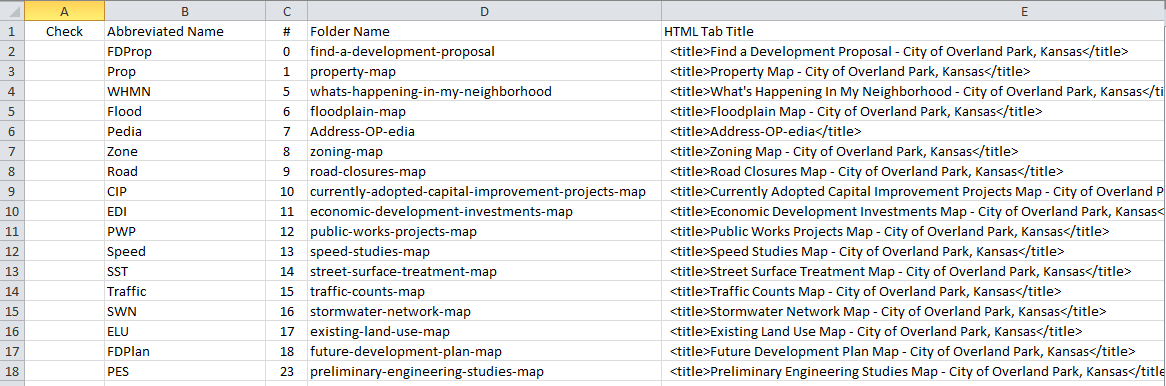Select cell containing 'Traffic'
Viewport: 1166px width, 386px height.
pyautogui.click(x=185, y=292)
